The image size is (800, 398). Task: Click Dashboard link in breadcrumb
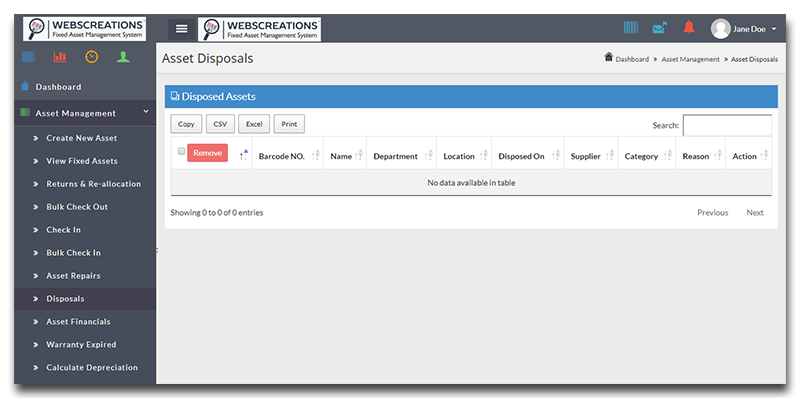coord(632,59)
